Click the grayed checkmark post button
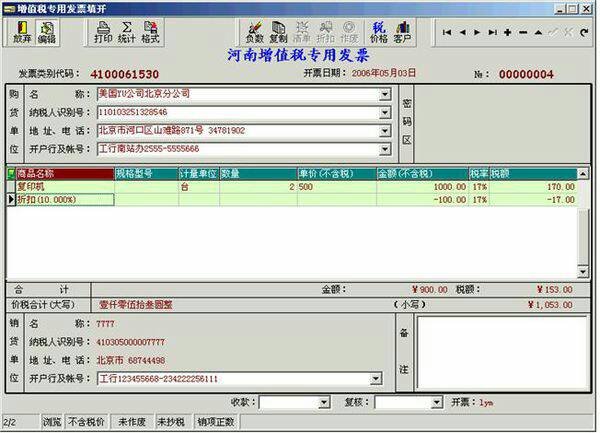Screen dimensions: 600x433 click(x=553, y=33)
